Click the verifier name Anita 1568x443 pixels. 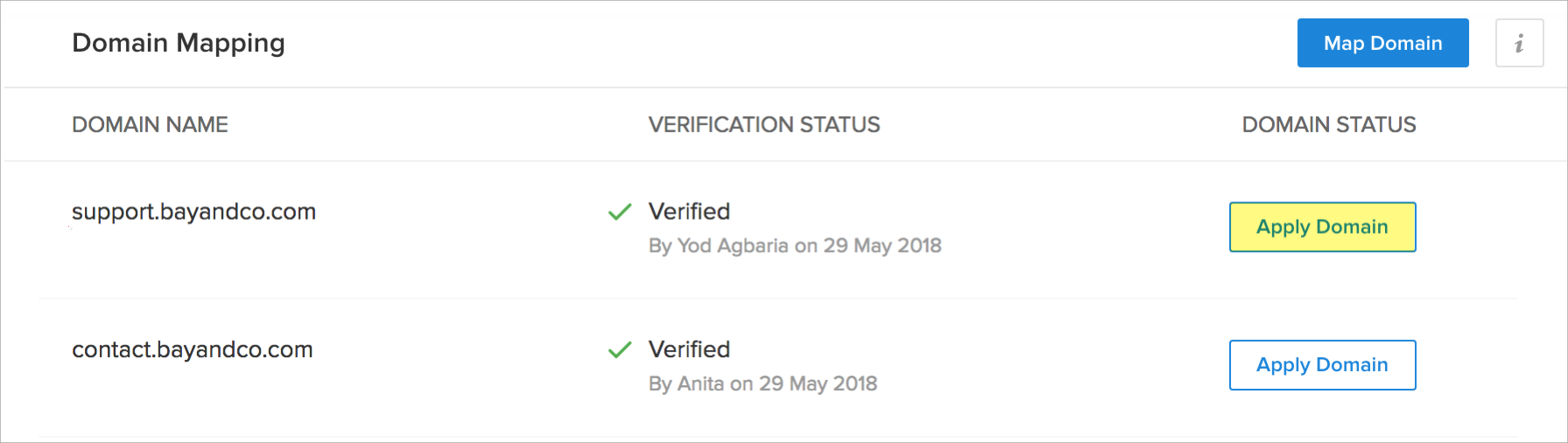point(700,384)
